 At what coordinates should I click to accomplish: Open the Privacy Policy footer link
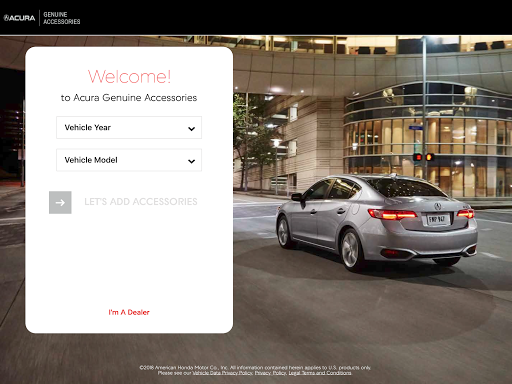point(271,373)
